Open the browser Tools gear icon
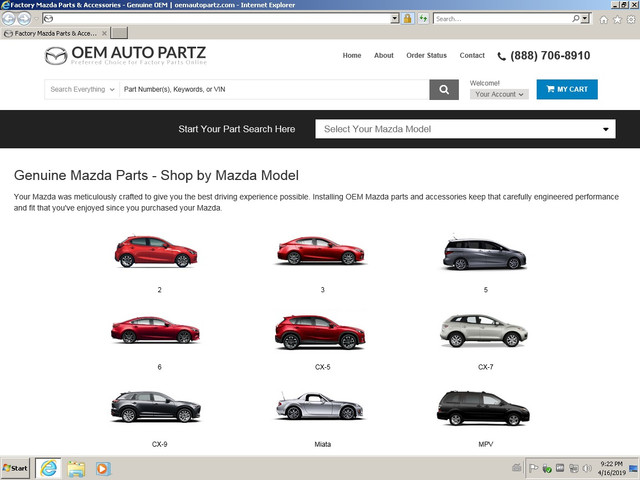The height and width of the screenshot is (480, 640). point(631,19)
